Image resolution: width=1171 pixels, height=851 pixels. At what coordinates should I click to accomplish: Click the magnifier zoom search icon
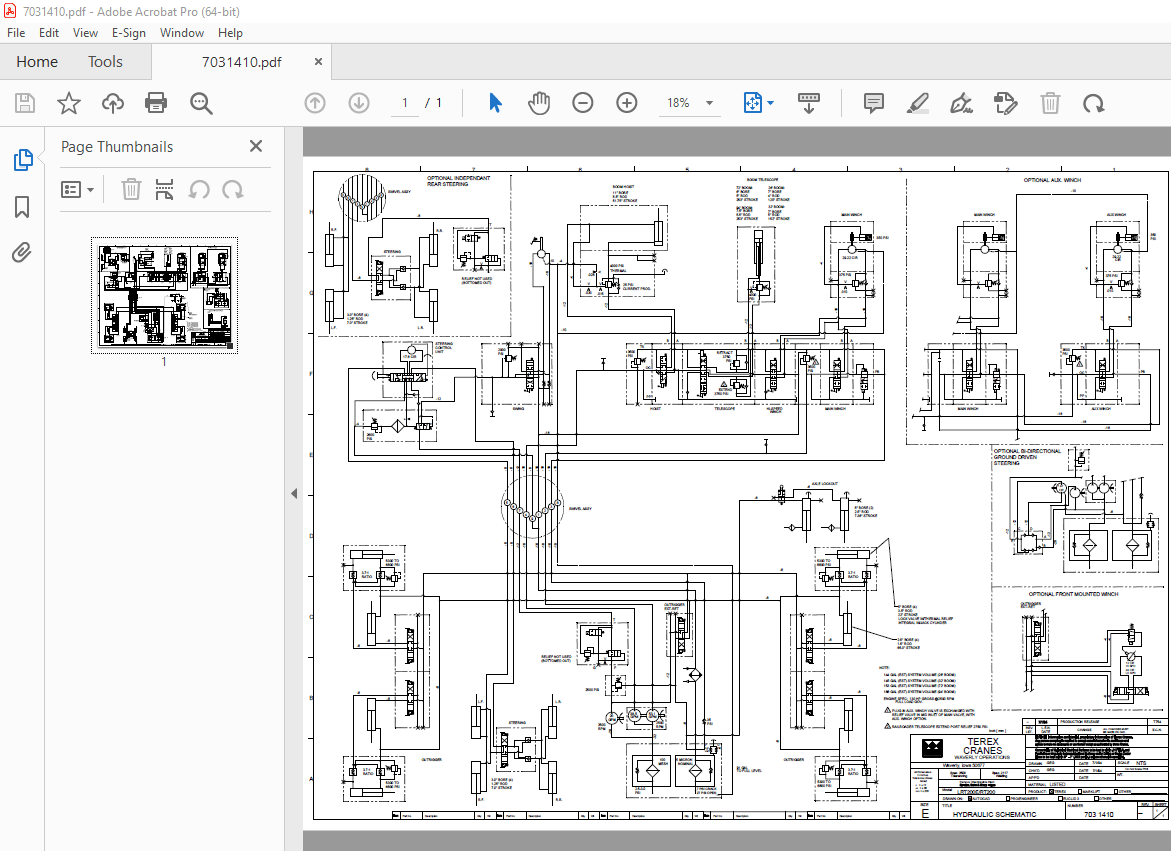[200, 103]
